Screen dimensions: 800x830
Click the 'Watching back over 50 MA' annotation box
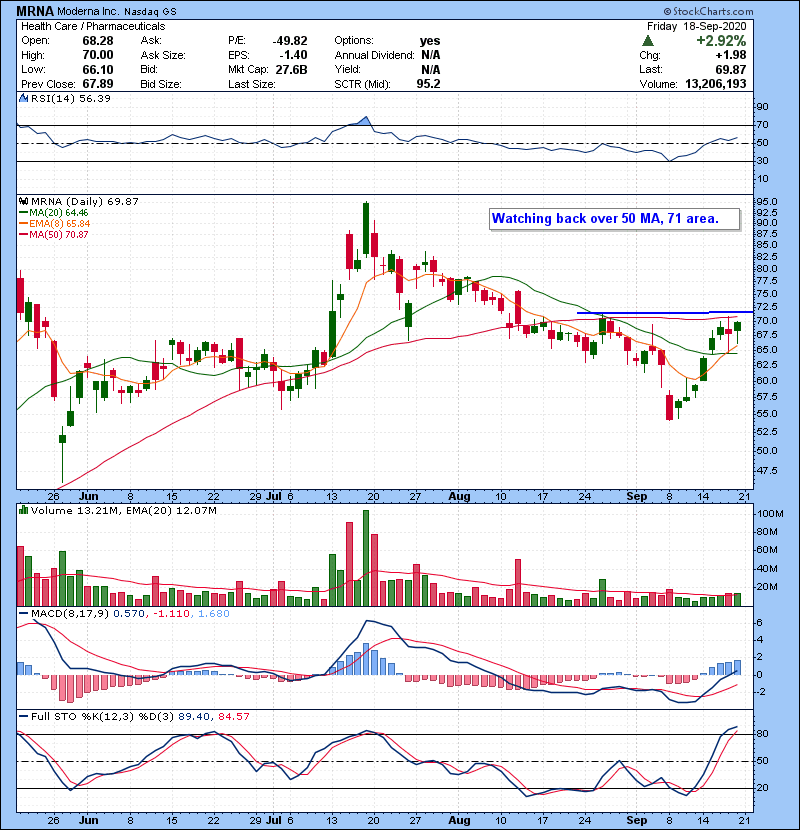coord(615,219)
